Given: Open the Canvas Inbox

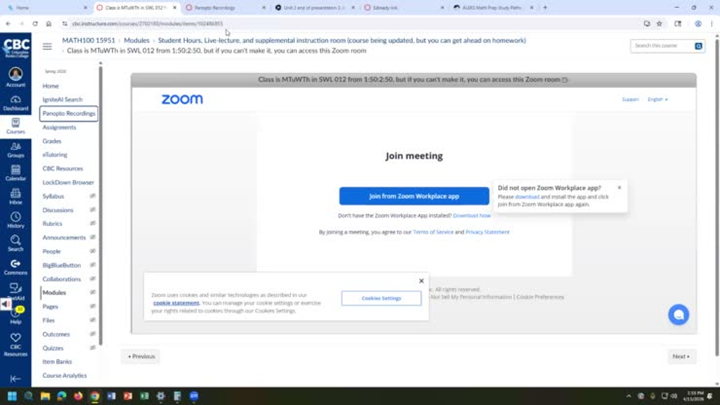Looking at the screenshot, I should [x=15, y=196].
